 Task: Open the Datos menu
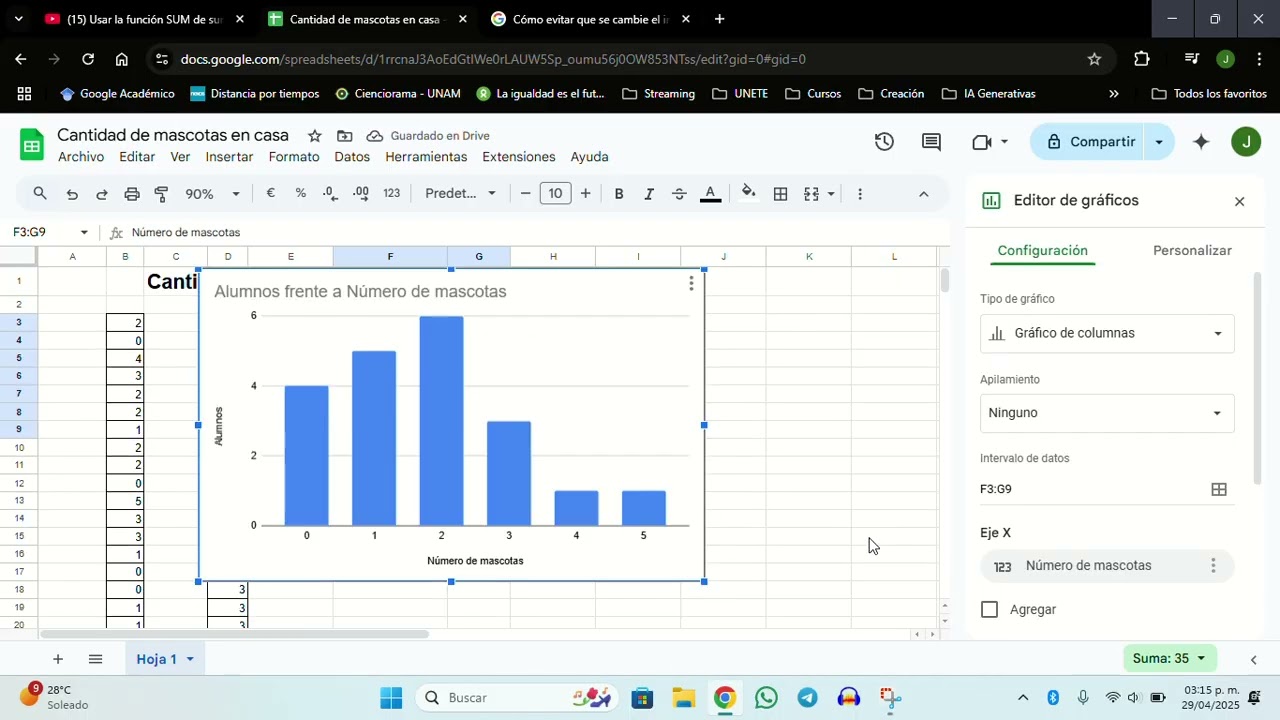click(x=352, y=157)
